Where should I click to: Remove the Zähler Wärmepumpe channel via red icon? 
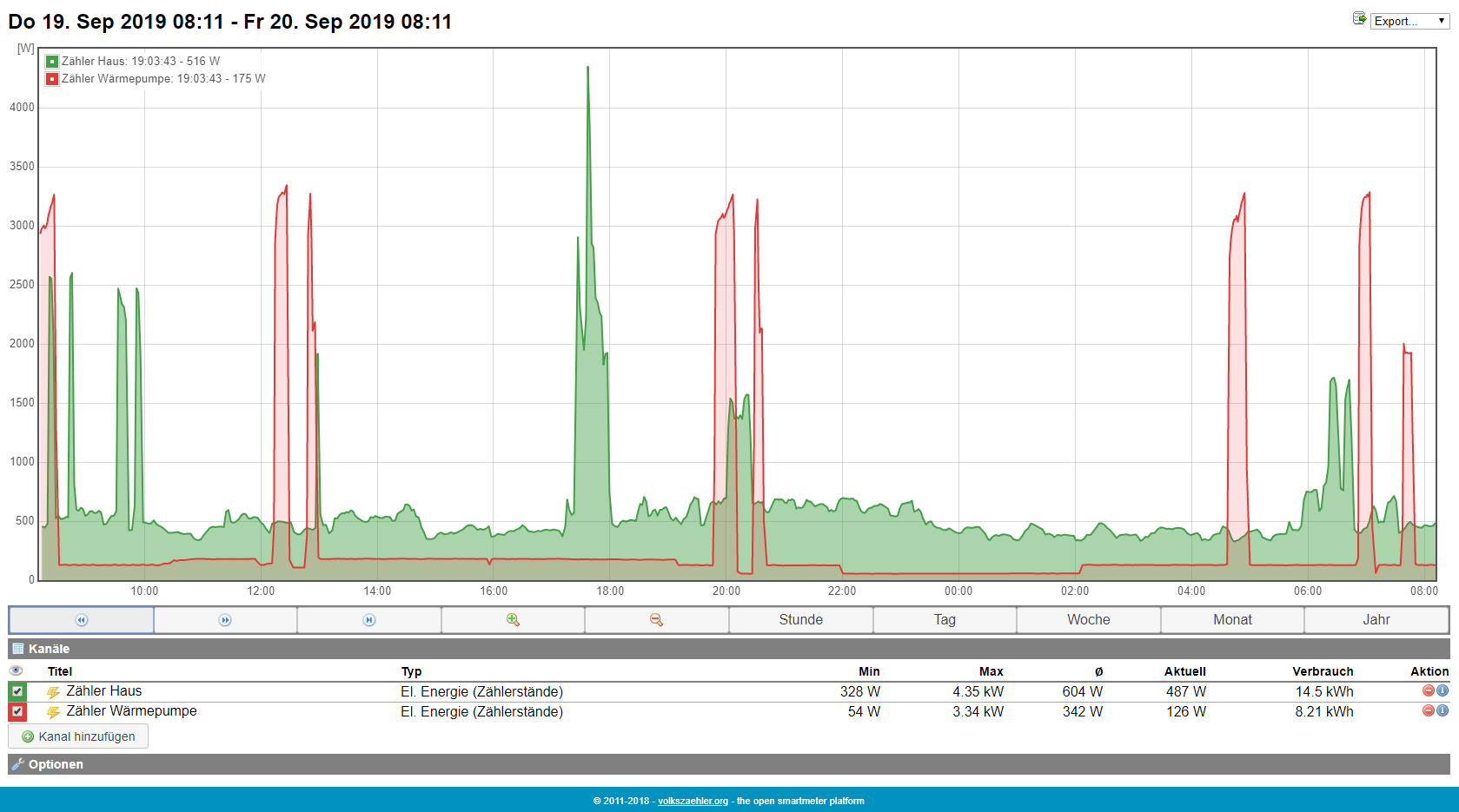(1428, 710)
